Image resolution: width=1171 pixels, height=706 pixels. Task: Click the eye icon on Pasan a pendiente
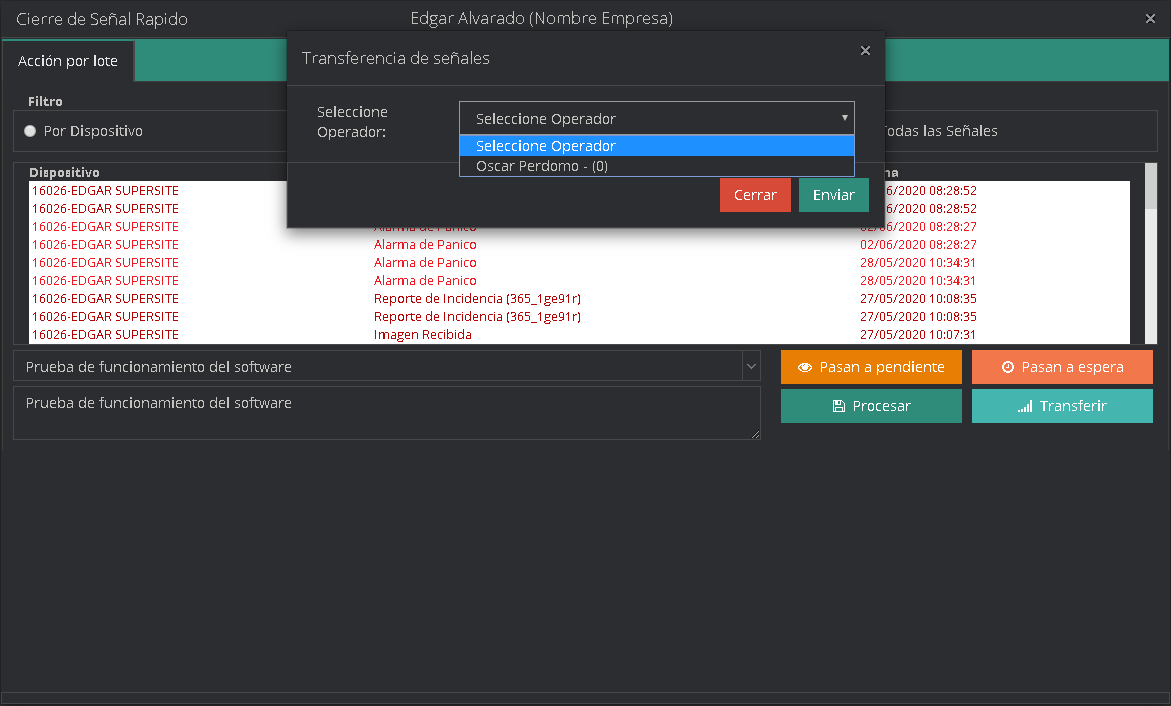(805, 367)
